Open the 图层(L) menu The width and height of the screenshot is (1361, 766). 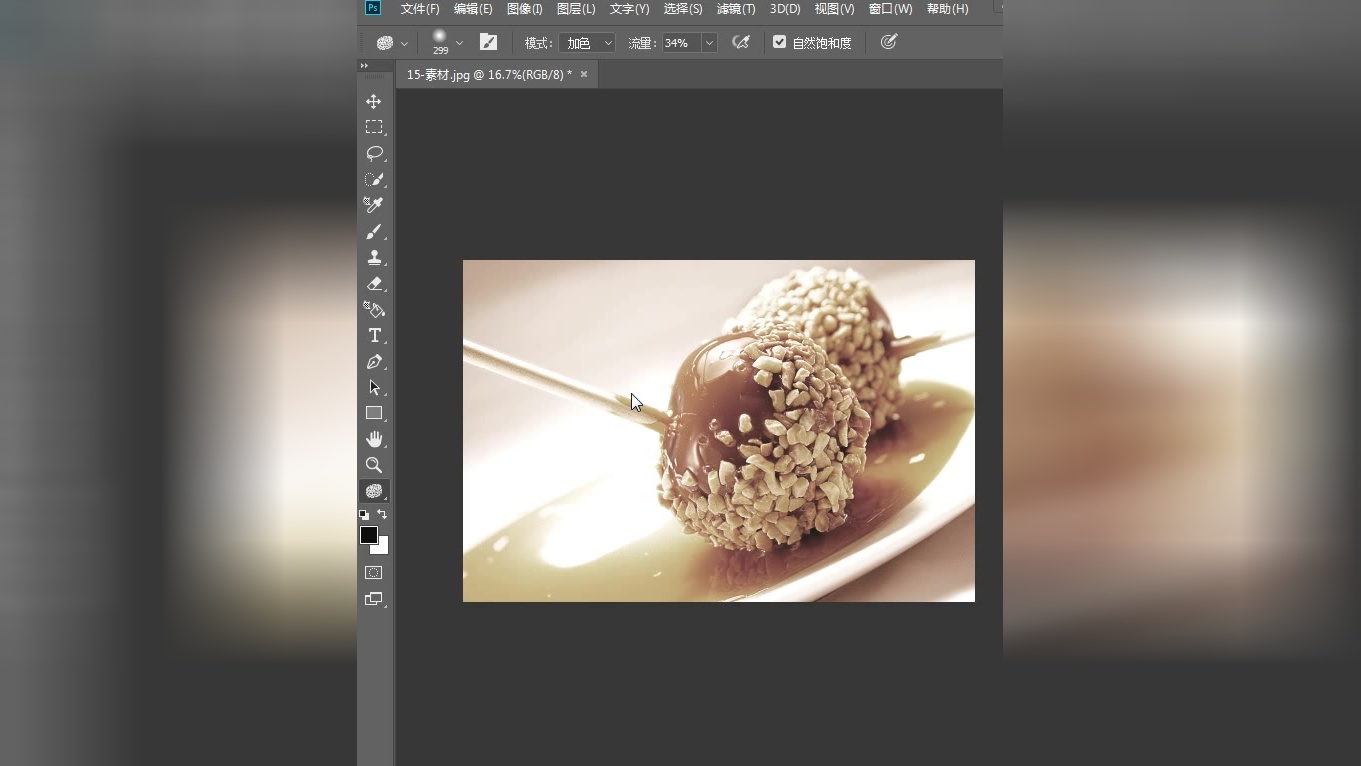coord(576,9)
